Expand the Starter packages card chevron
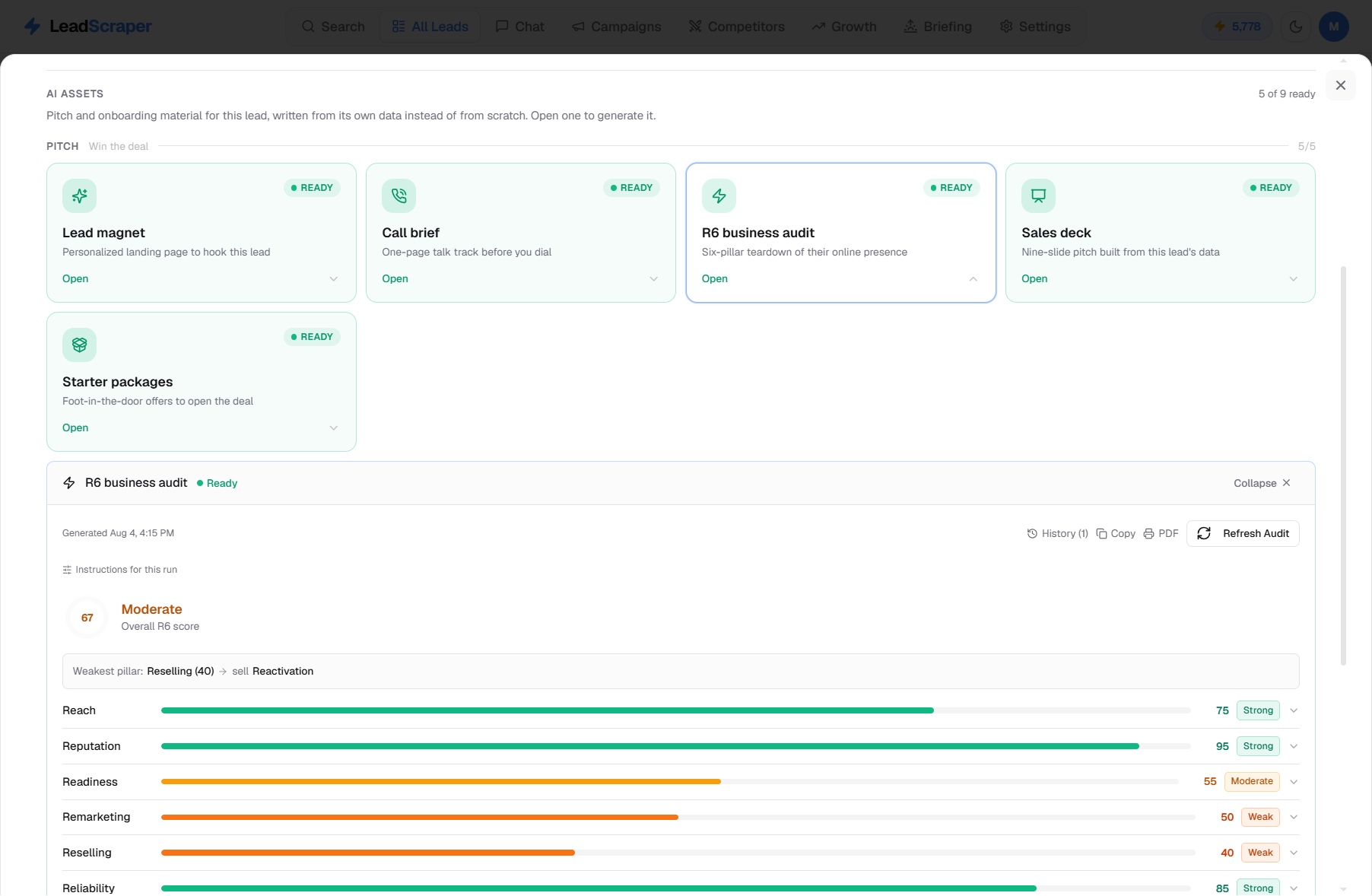Screen dimensions: 1372x896 [334, 428]
